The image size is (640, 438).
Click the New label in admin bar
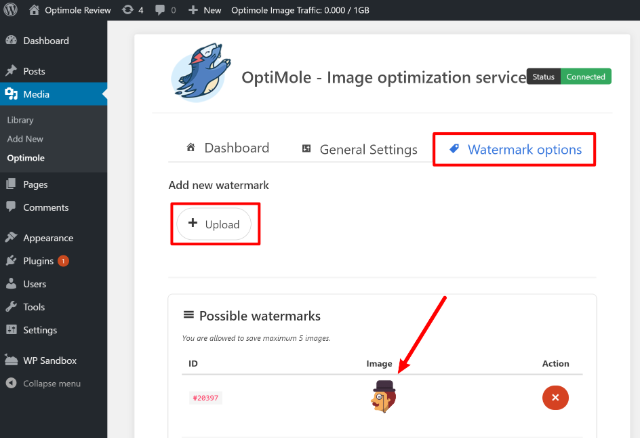tap(212, 10)
